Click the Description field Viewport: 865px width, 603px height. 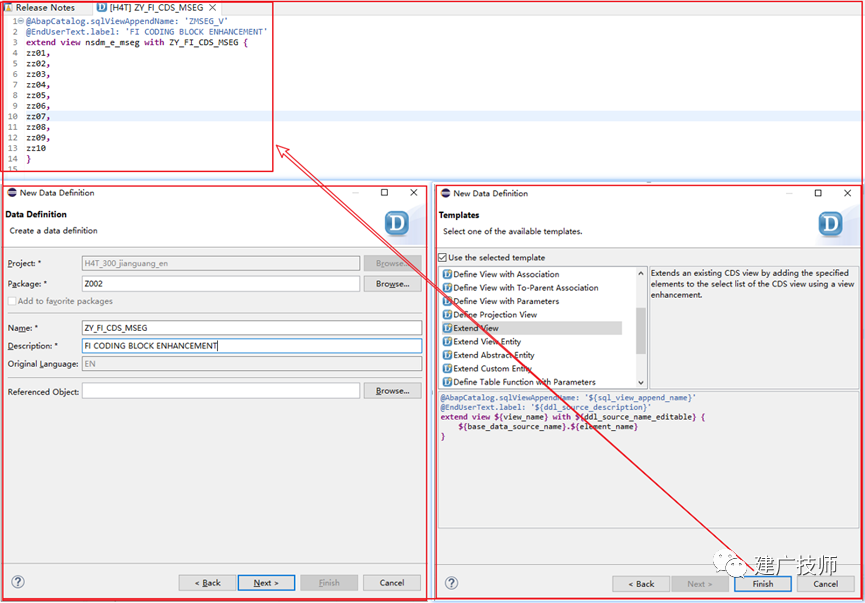(252, 346)
